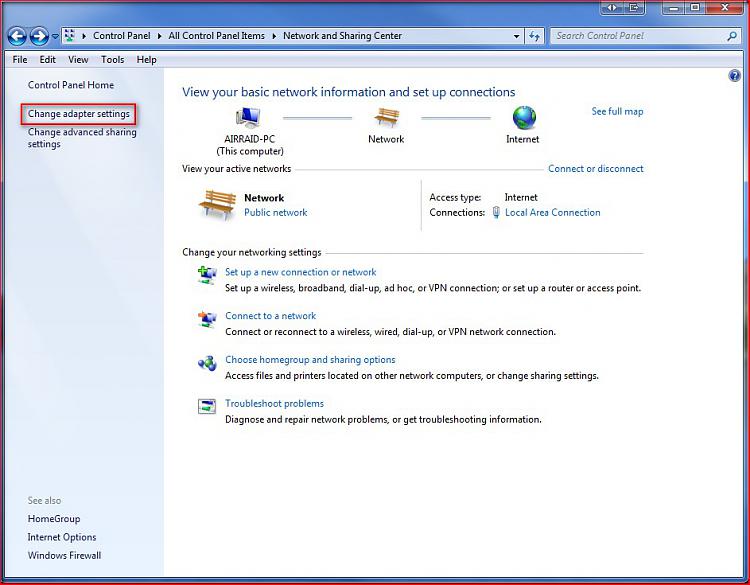Screen dimensions: 750x585
Task: Click the Network bench icon in map
Action: tap(386, 117)
